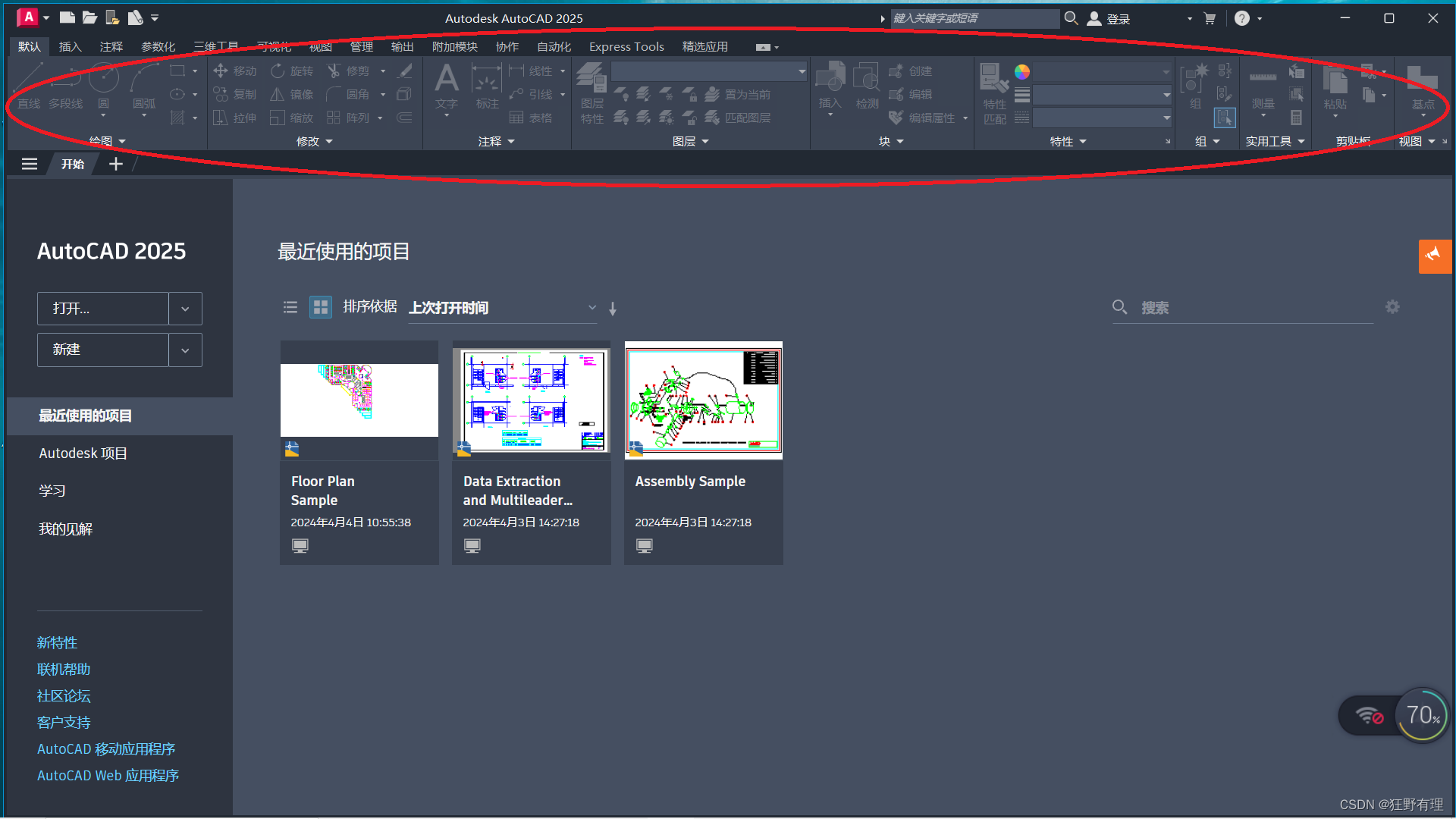Image resolution: width=1456 pixels, height=819 pixels.
Task: Open the 参数化 ribbon tab
Action: (158, 46)
